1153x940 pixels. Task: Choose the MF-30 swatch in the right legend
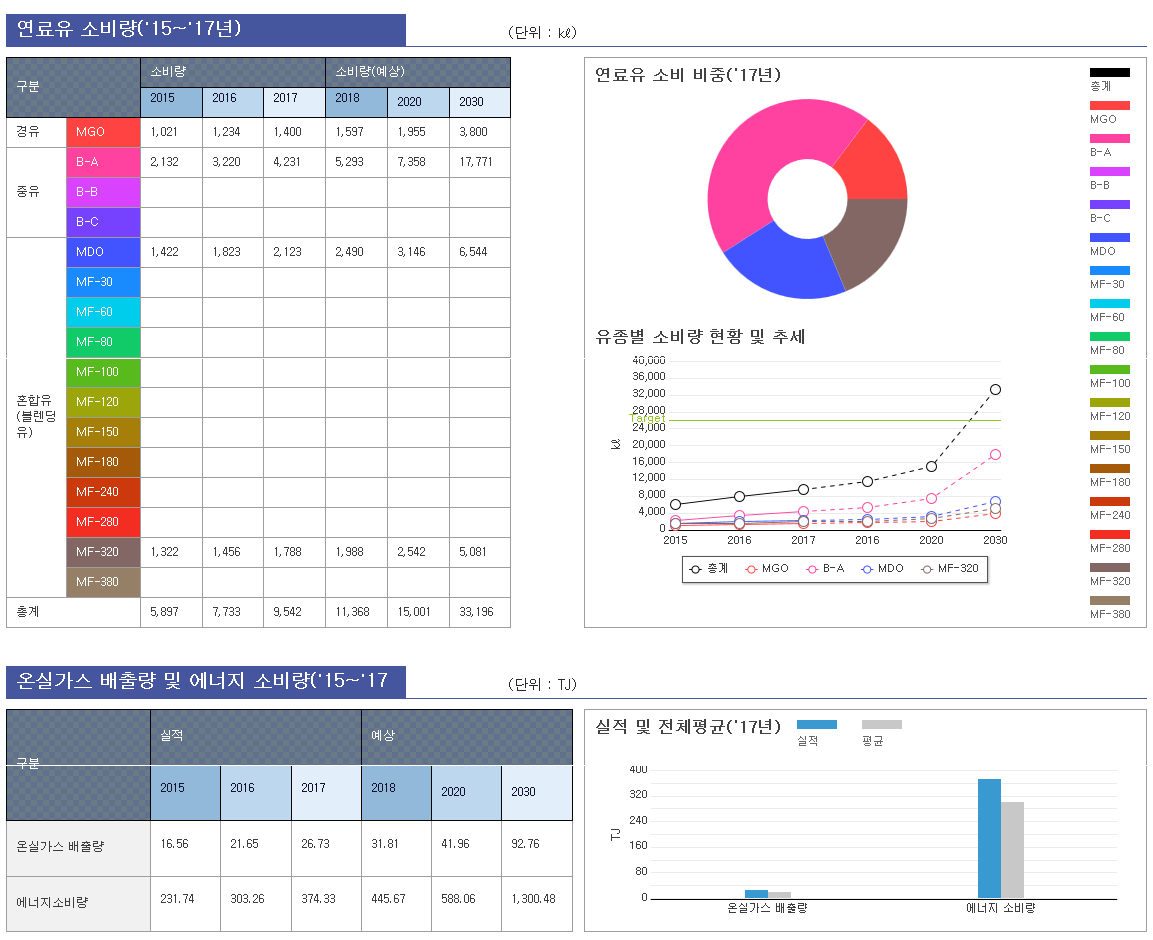coord(1110,271)
